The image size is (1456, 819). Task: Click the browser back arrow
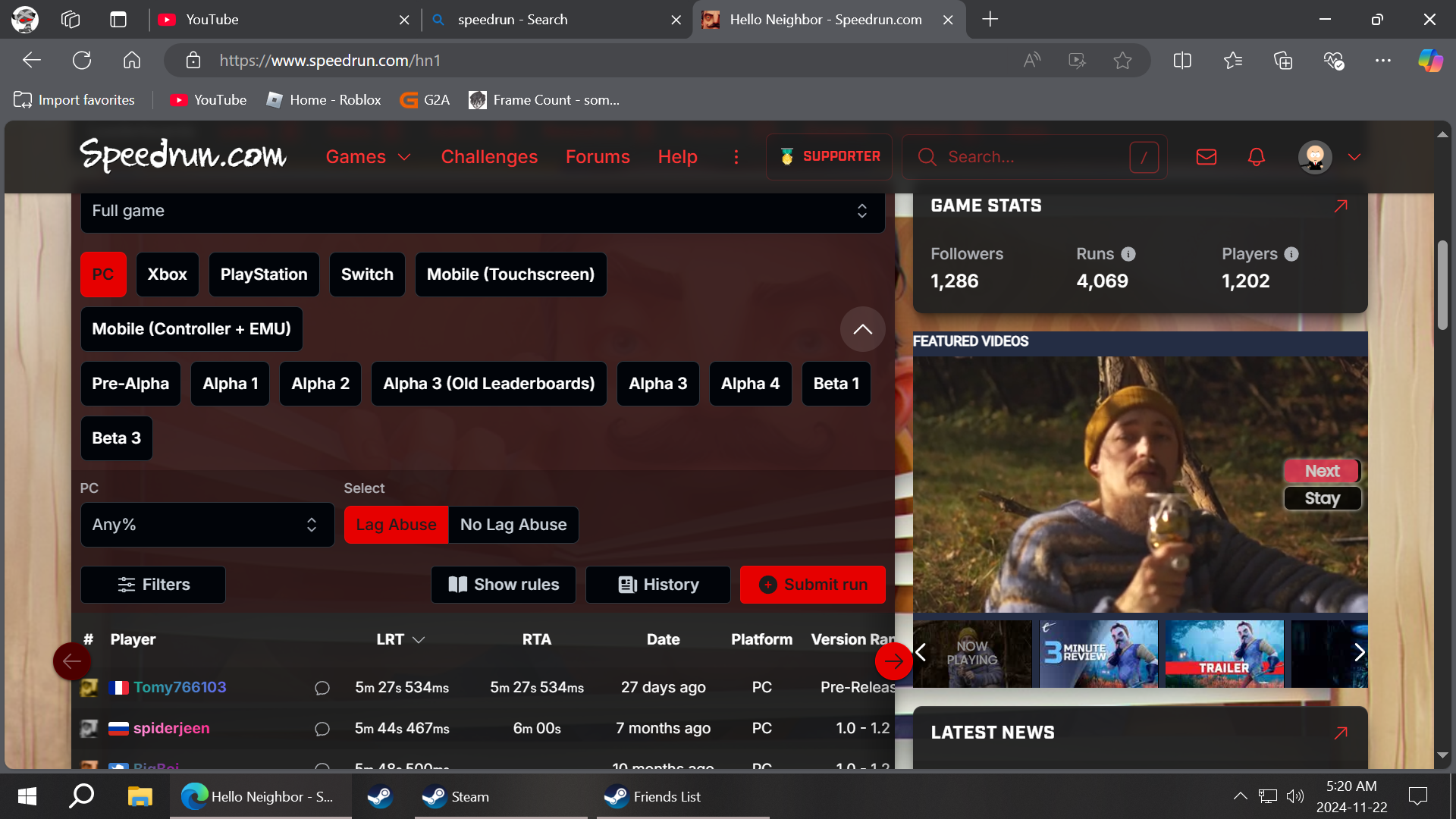pyautogui.click(x=32, y=61)
